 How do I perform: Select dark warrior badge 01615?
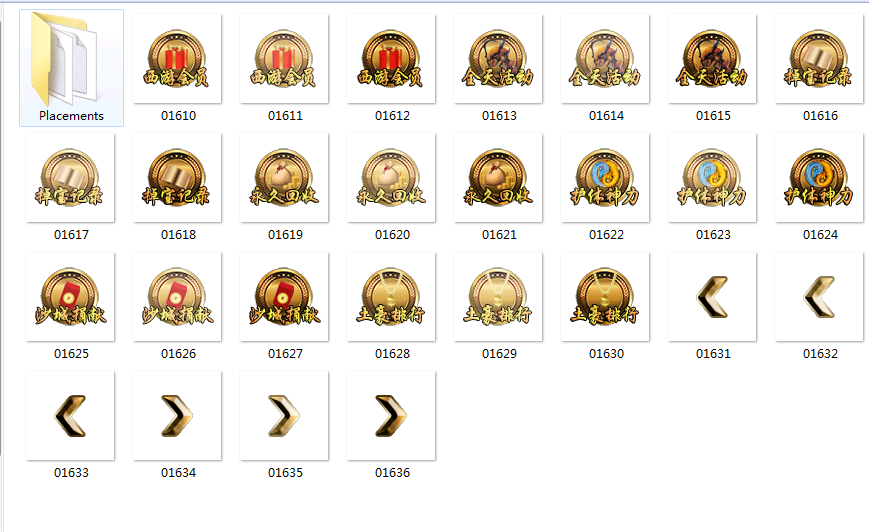click(712, 59)
